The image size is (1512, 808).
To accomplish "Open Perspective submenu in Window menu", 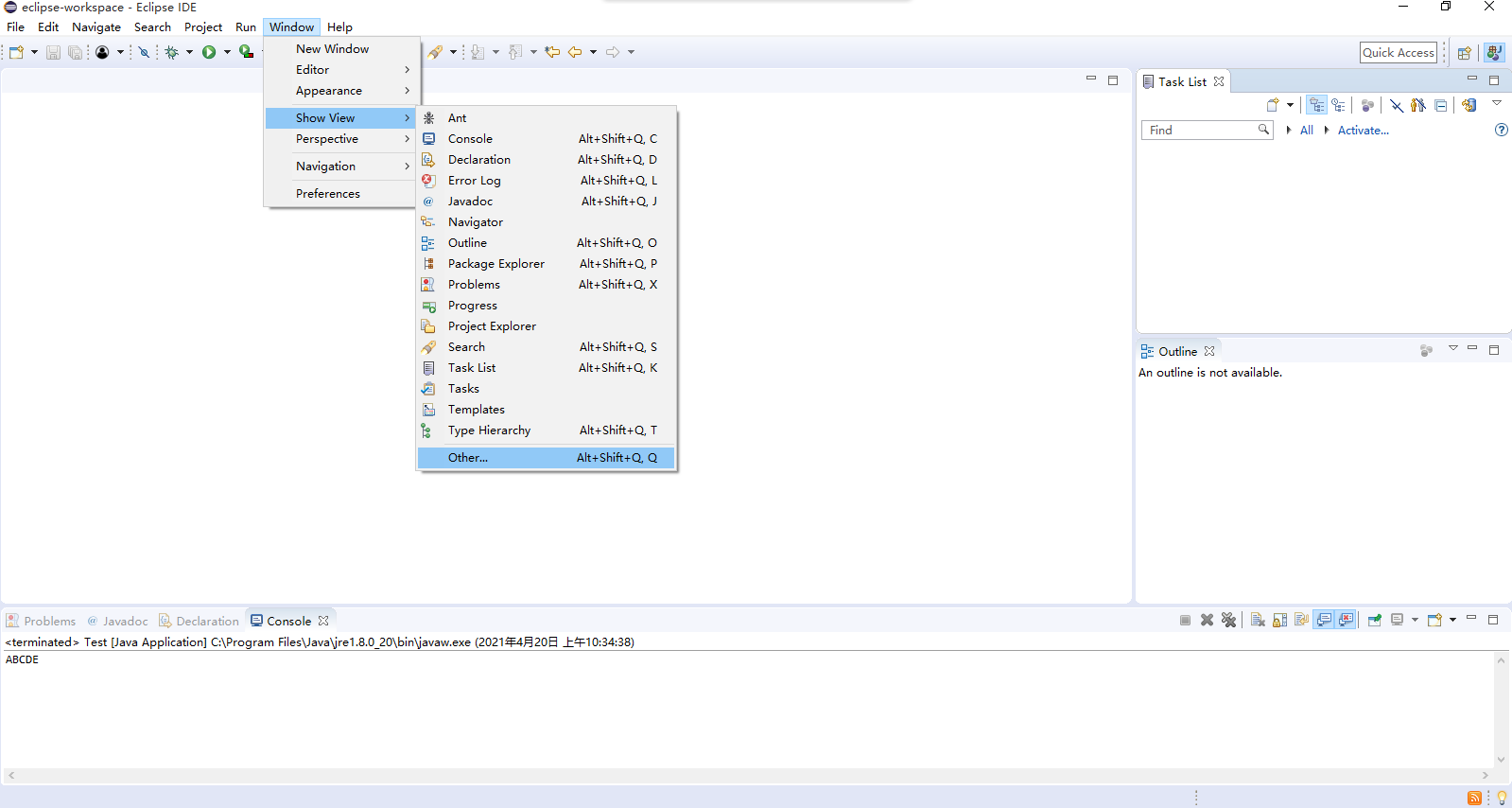I will [341, 138].
